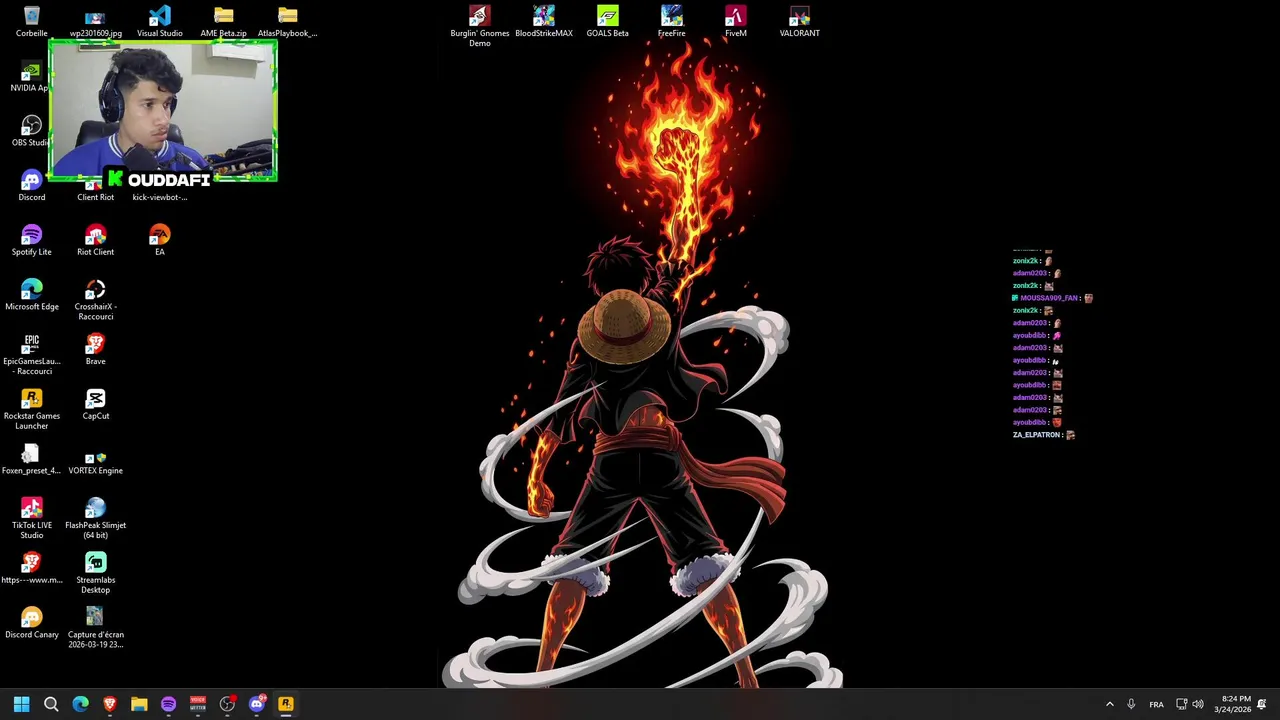Click the microphone tray icon
Viewport: 1280px width, 720px height.
click(1131, 704)
